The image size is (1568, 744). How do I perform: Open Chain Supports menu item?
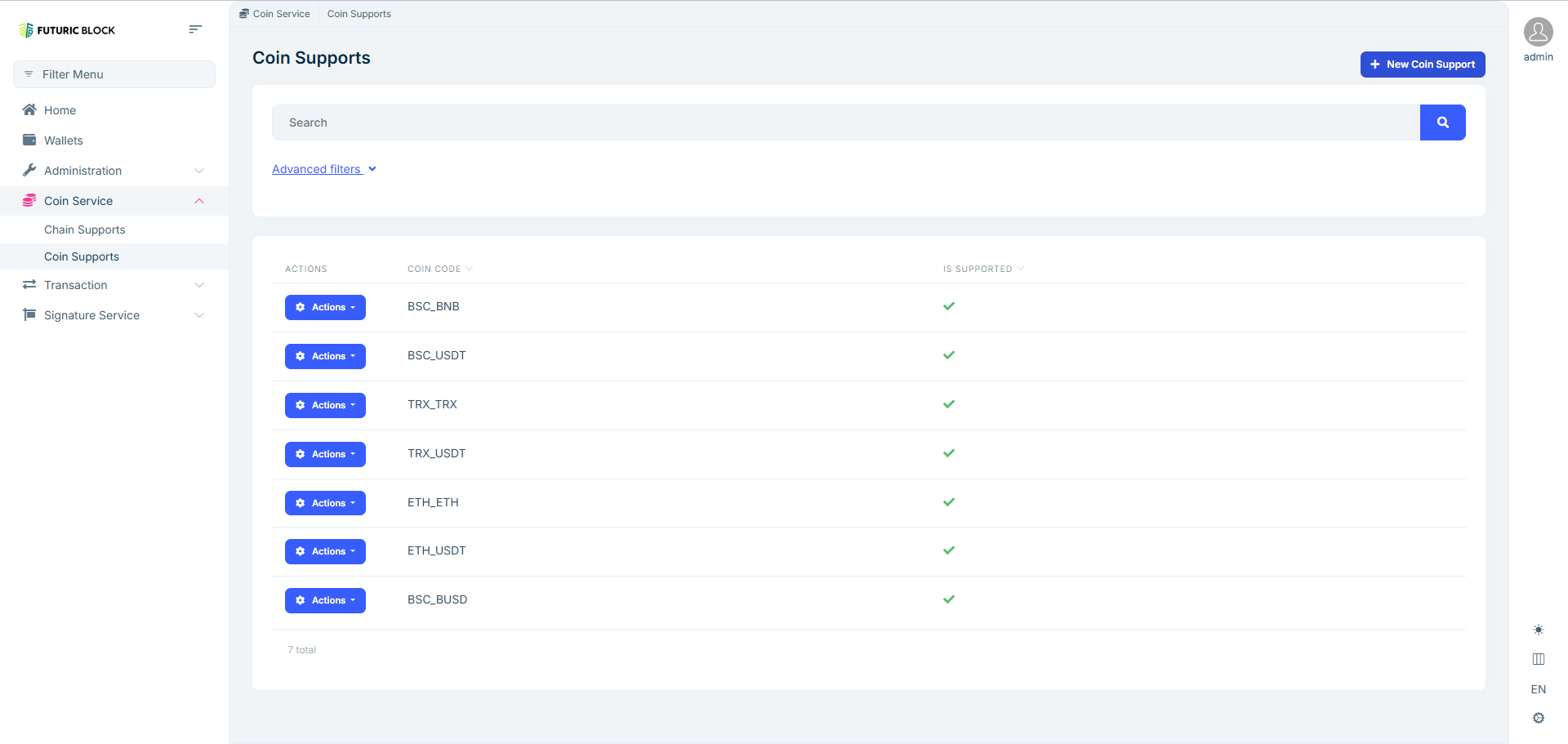coord(85,229)
